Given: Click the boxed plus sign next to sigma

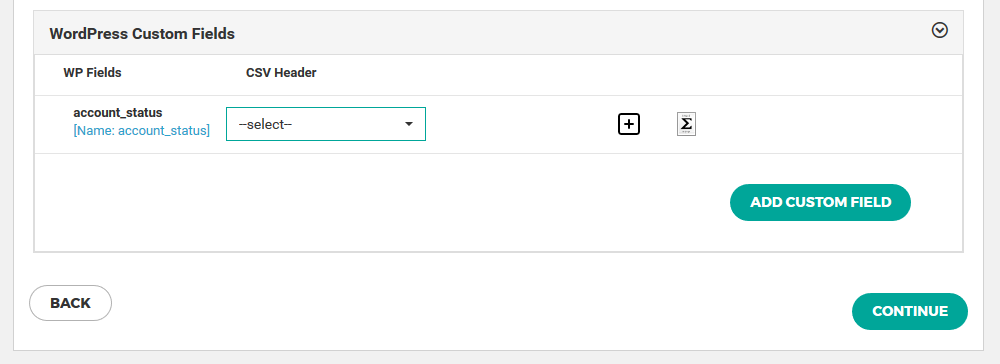Looking at the screenshot, I should tap(629, 124).
